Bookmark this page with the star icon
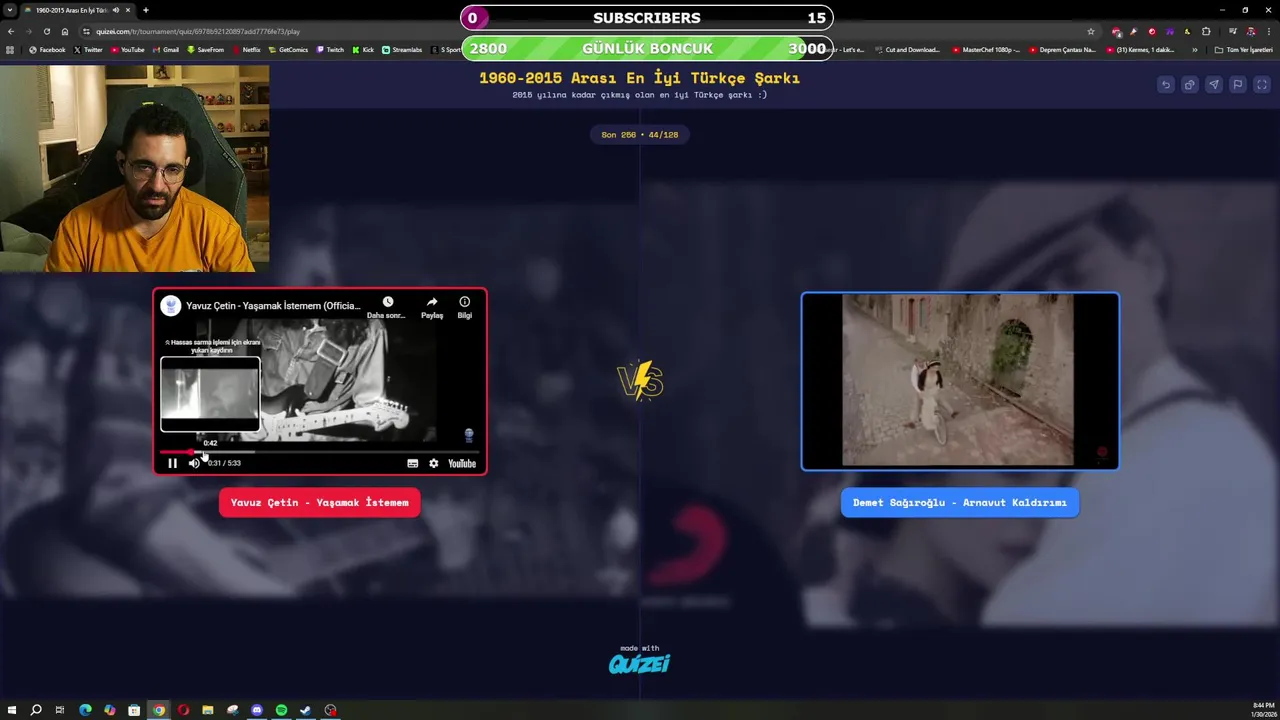 (1091, 31)
